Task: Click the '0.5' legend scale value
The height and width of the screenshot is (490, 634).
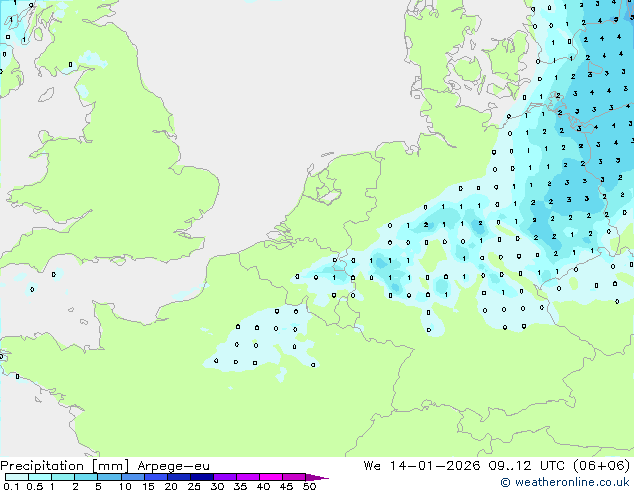Action: coord(35,486)
